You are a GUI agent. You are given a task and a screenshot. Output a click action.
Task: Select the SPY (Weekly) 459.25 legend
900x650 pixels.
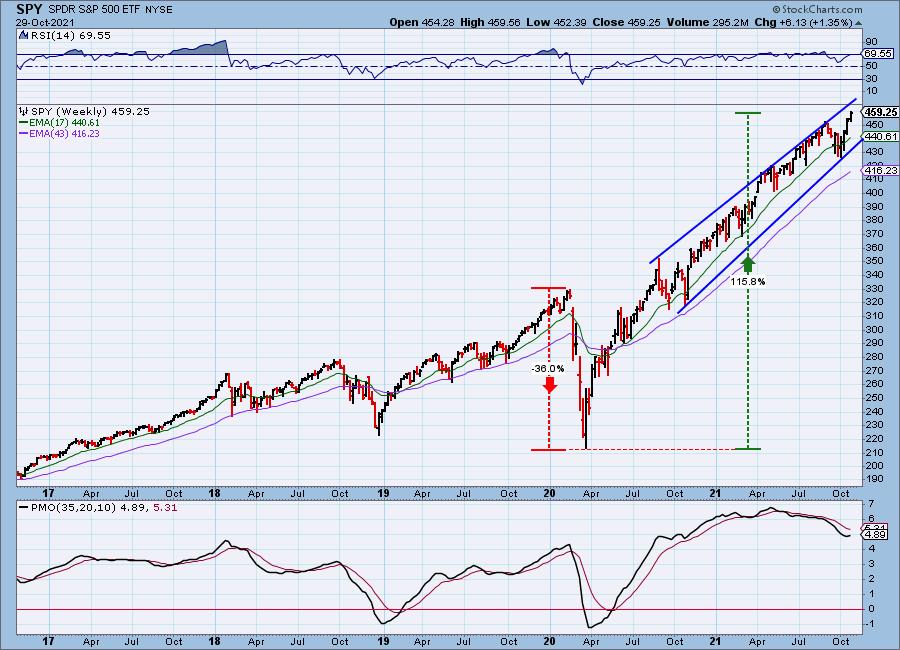point(90,111)
